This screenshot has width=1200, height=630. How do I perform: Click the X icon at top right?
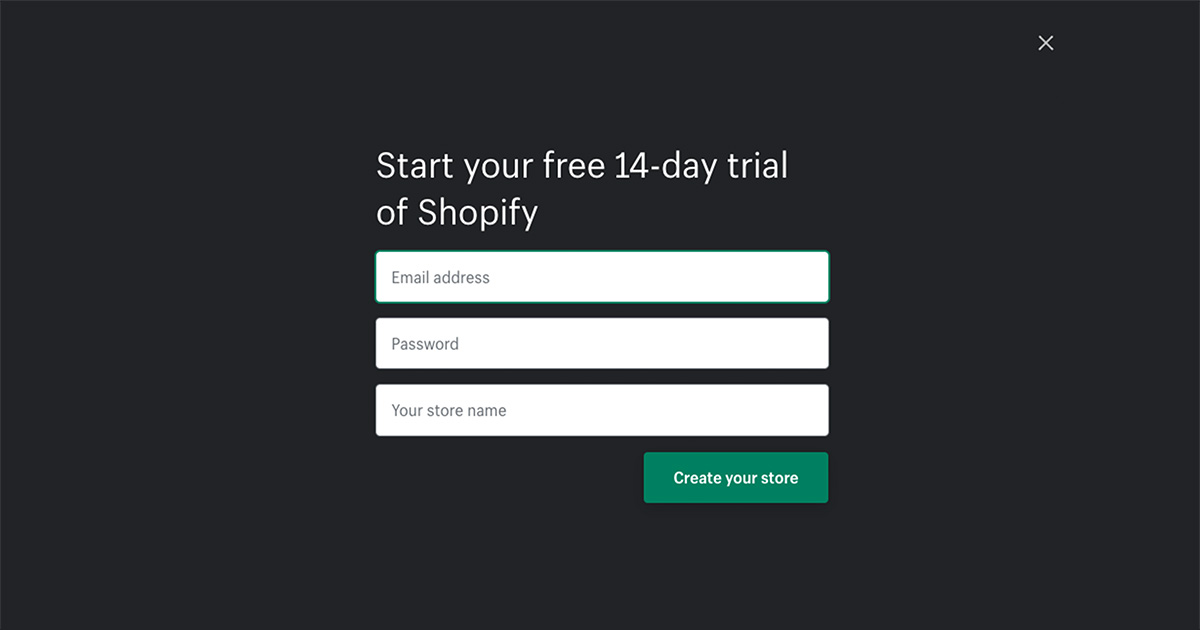click(x=1045, y=43)
